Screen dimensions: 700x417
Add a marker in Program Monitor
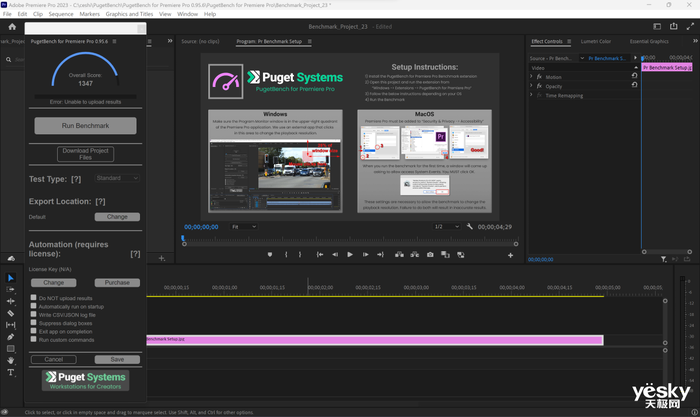pyautogui.click(x=270, y=254)
